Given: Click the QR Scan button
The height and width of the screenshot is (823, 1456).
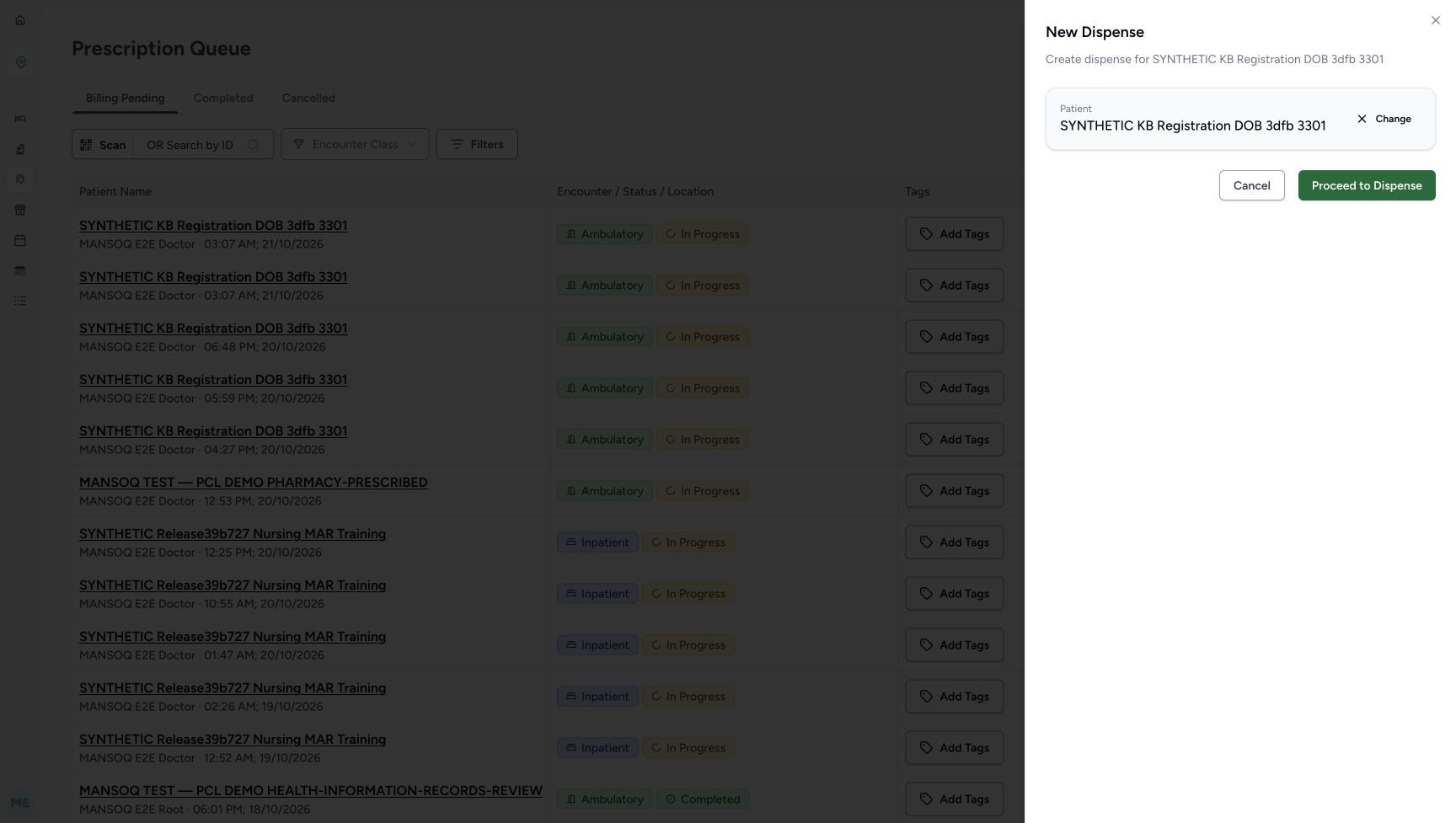Looking at the screenshot, I should (103, 144).
